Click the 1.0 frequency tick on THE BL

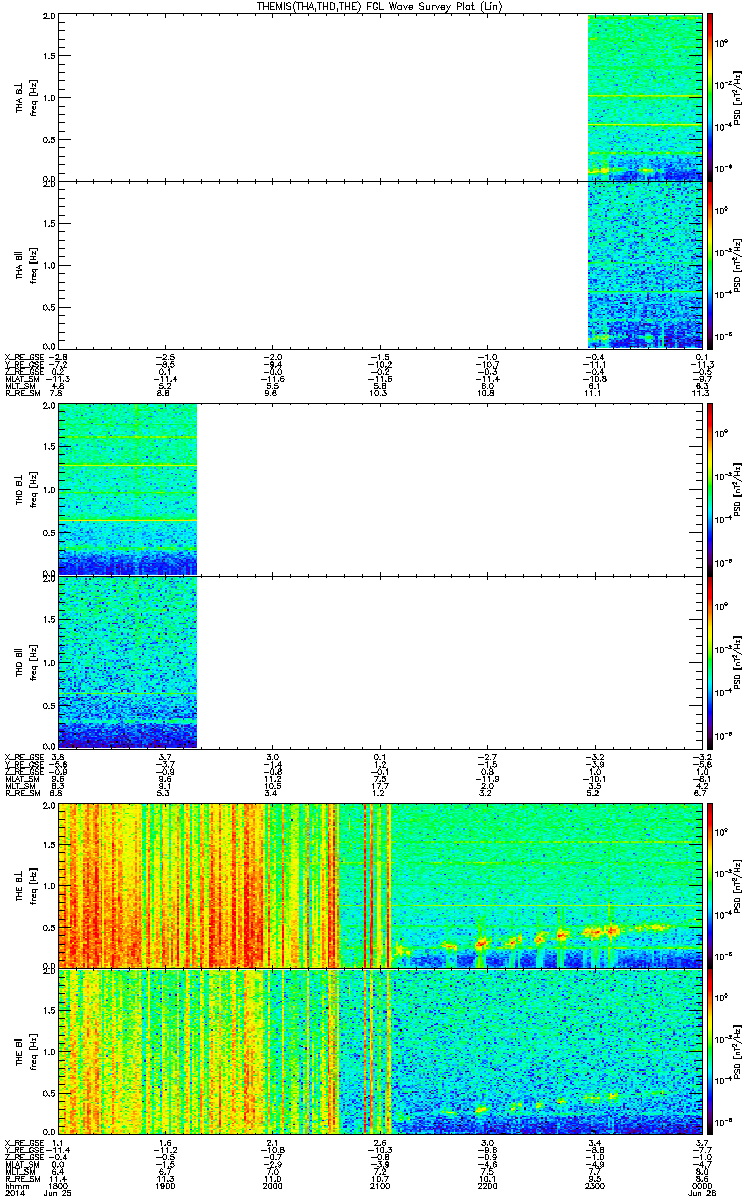50,885
